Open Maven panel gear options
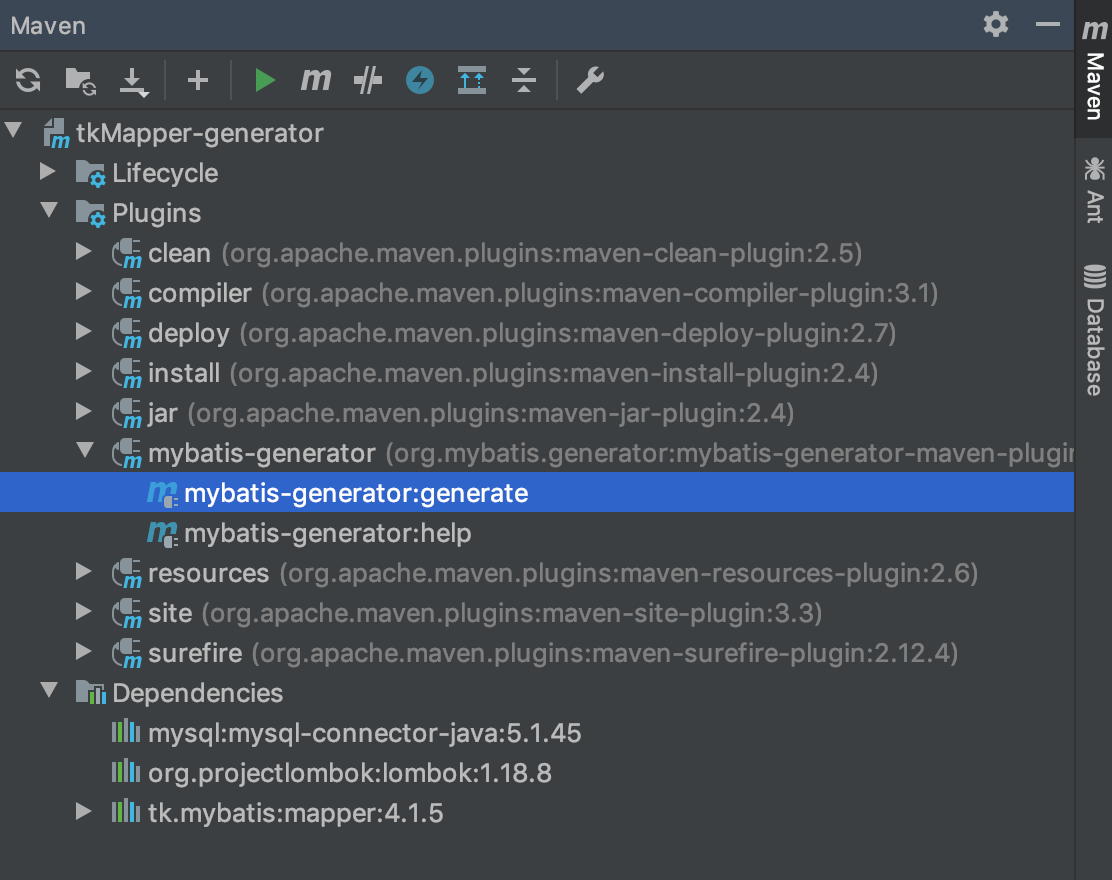This screenshot has width=1112, height=880. click(996, 25)
